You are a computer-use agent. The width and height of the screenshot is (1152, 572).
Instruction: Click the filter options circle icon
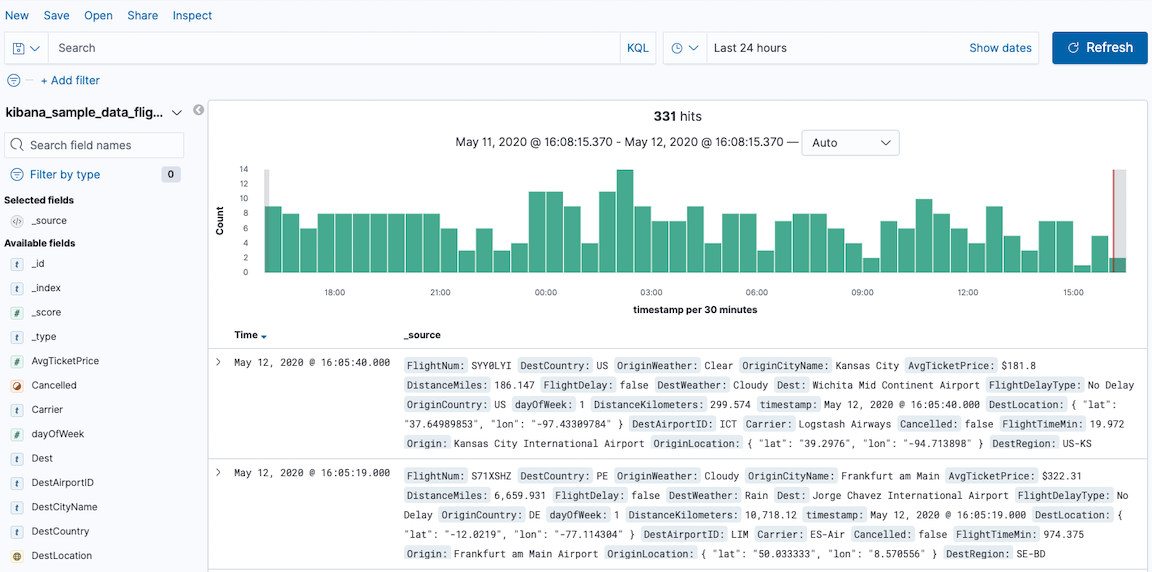pos(14,80)
